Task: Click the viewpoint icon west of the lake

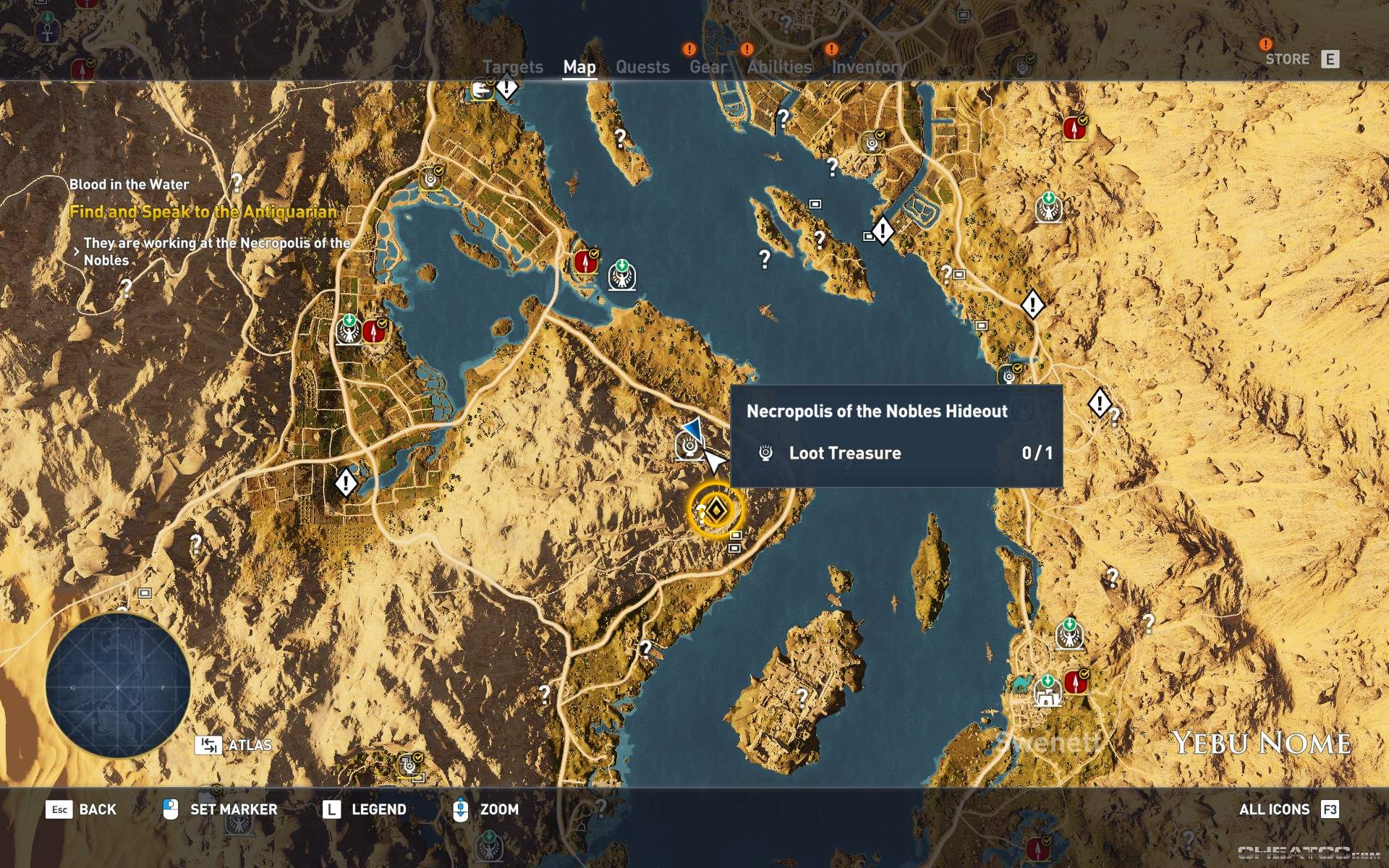Action: pos(349,329)
